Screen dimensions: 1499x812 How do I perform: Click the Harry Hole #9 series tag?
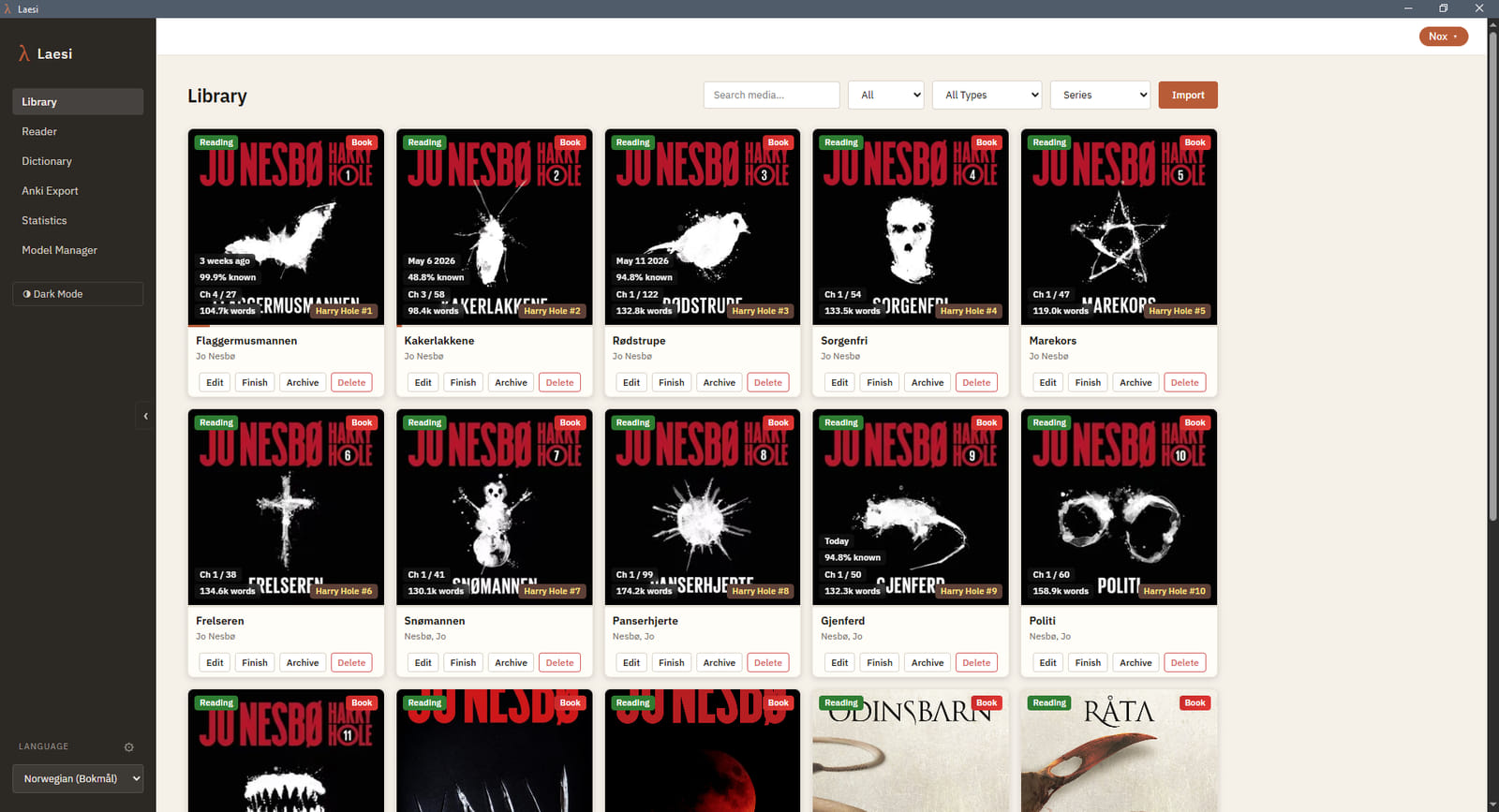click(969, 591)
